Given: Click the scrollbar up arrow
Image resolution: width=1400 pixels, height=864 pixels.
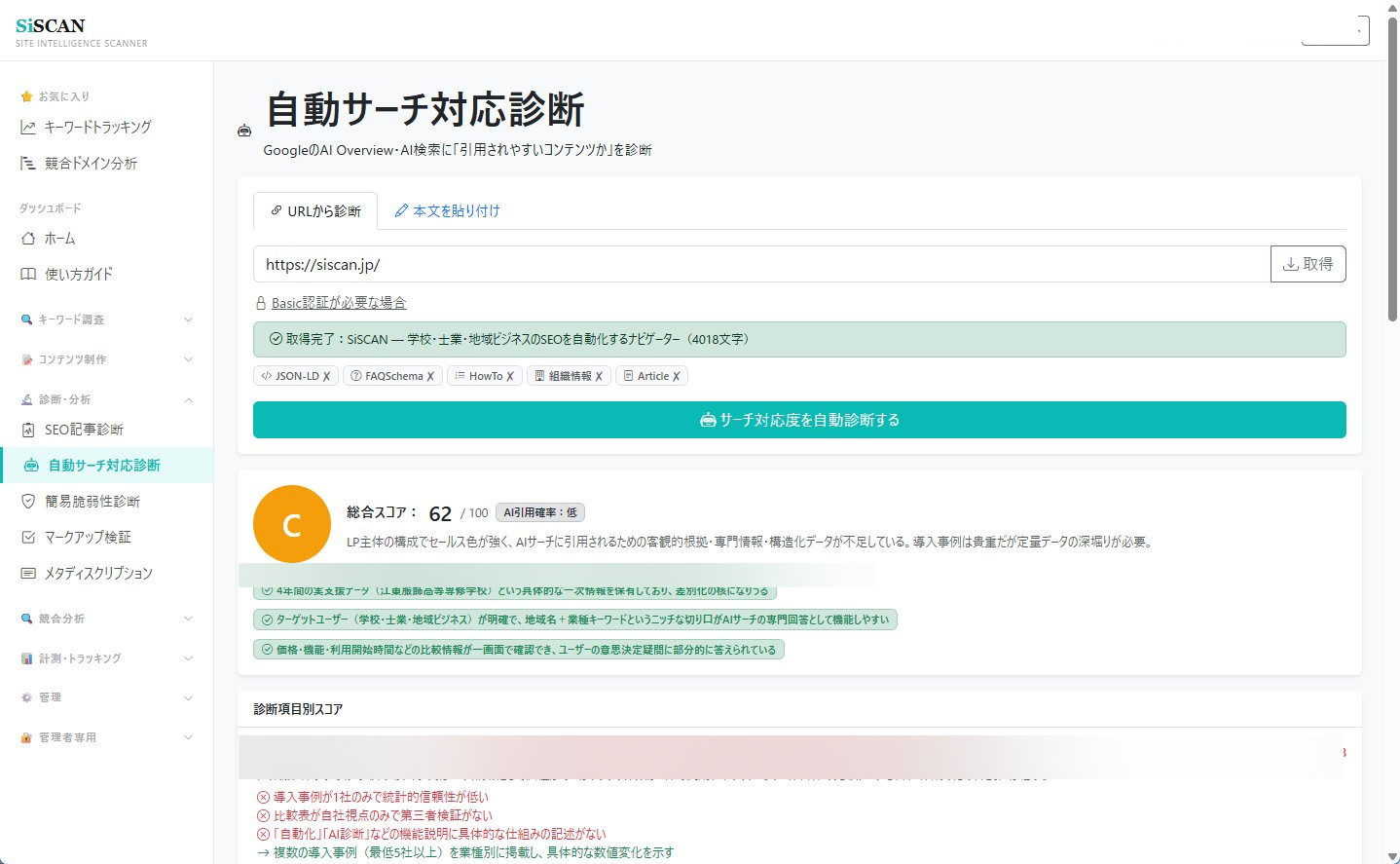Looking at the screenshot, I should [1392, 7].
